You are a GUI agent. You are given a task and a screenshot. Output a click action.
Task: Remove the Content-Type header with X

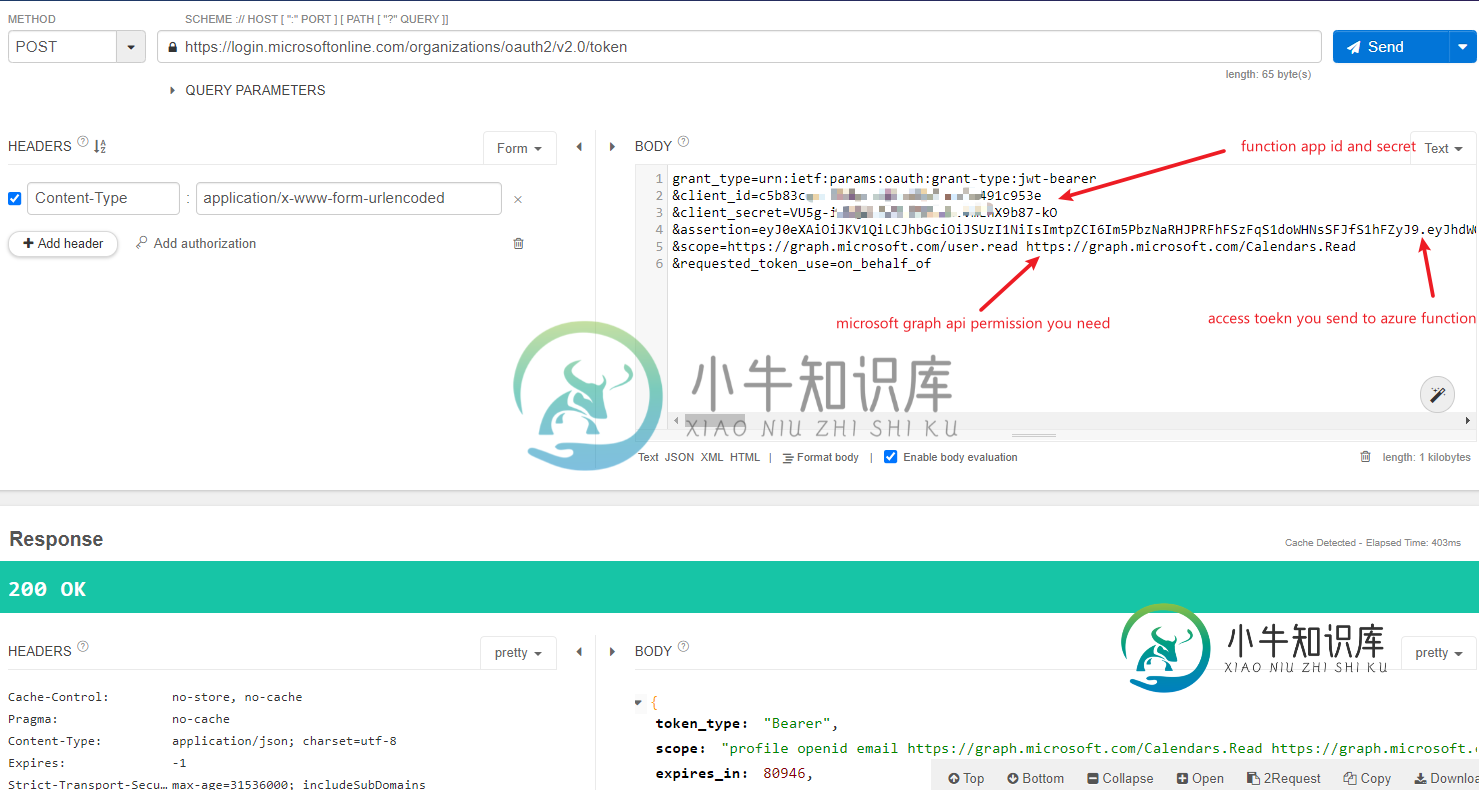pos(518,199)
